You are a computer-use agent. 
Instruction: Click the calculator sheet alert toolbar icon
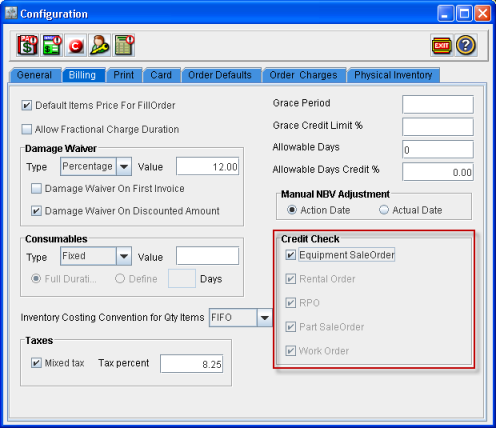(x=124, y=45)
